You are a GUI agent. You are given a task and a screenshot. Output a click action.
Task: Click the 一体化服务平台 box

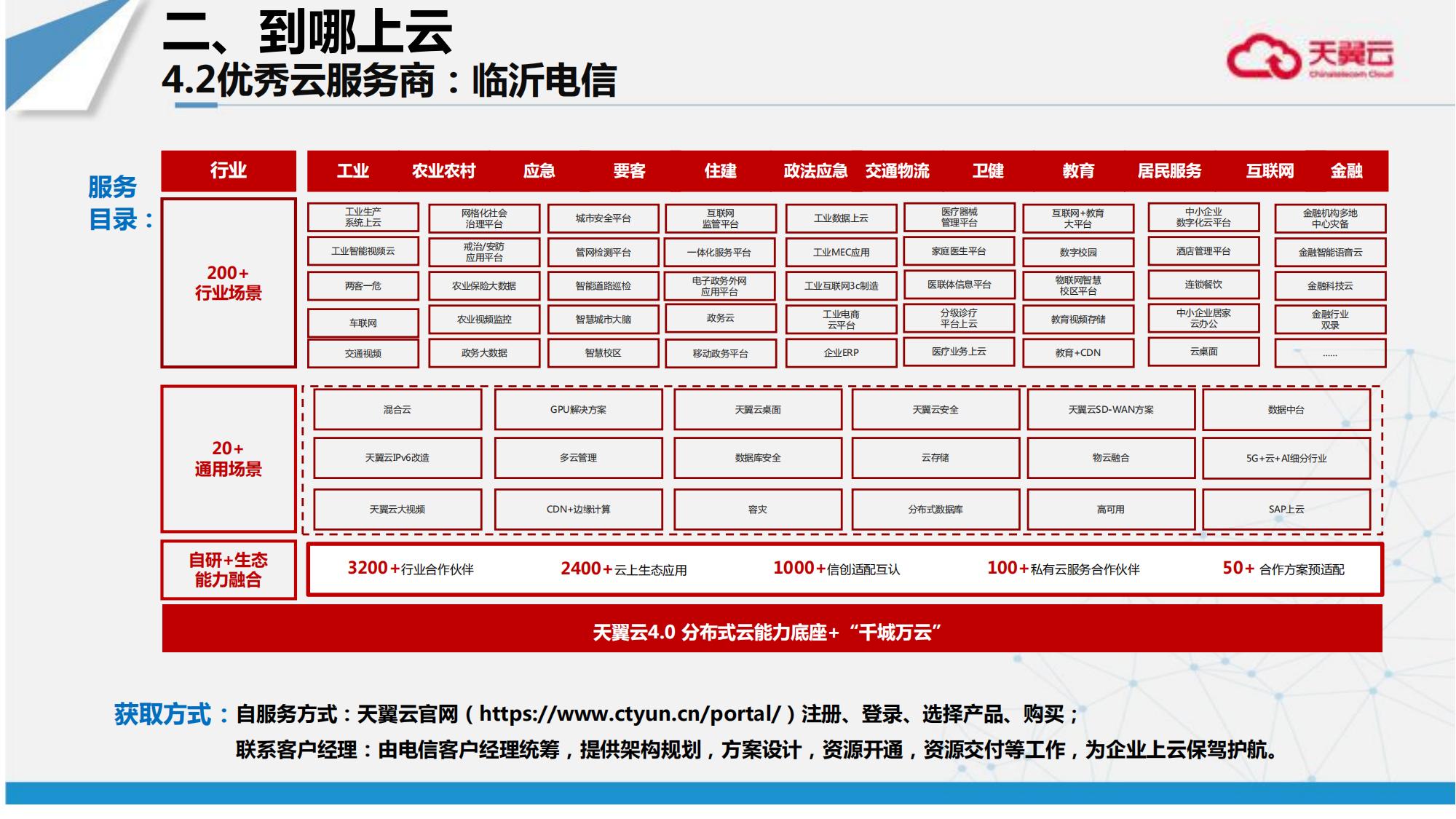pyautogui.click(x=720, y=253)
